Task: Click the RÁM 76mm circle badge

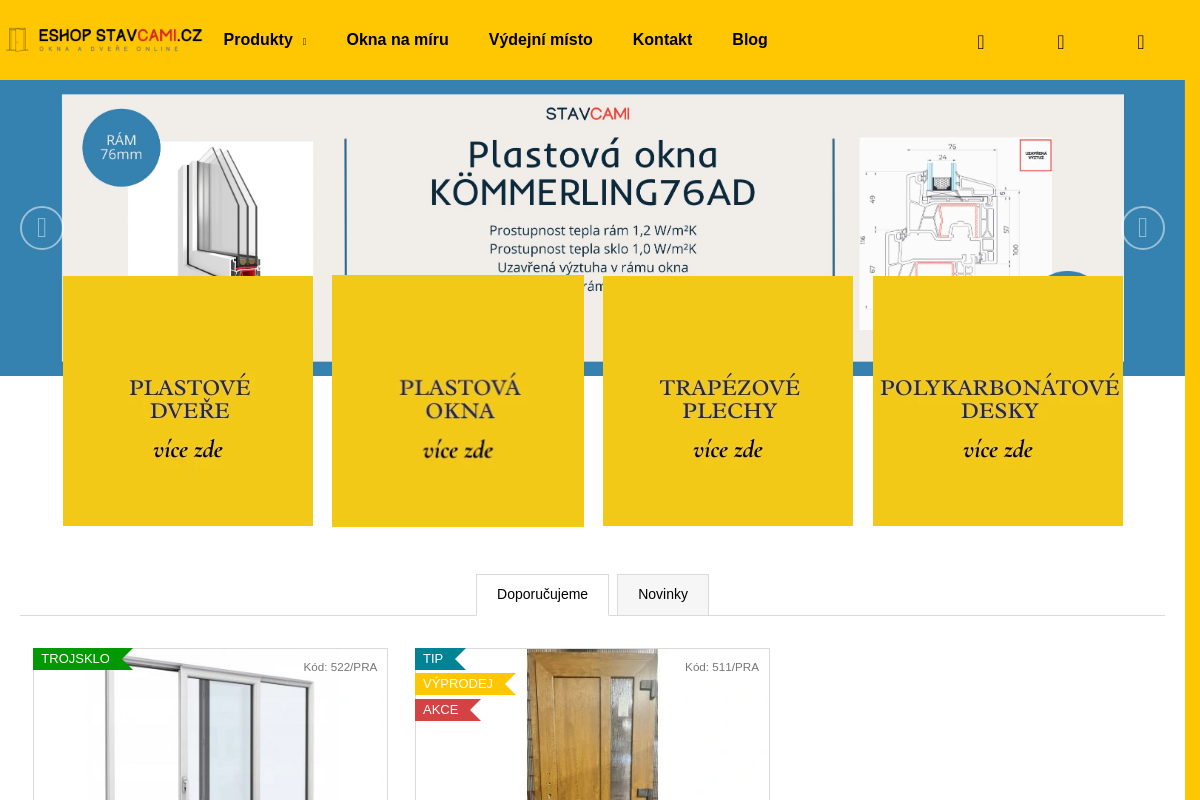Action: pos(121,148)
